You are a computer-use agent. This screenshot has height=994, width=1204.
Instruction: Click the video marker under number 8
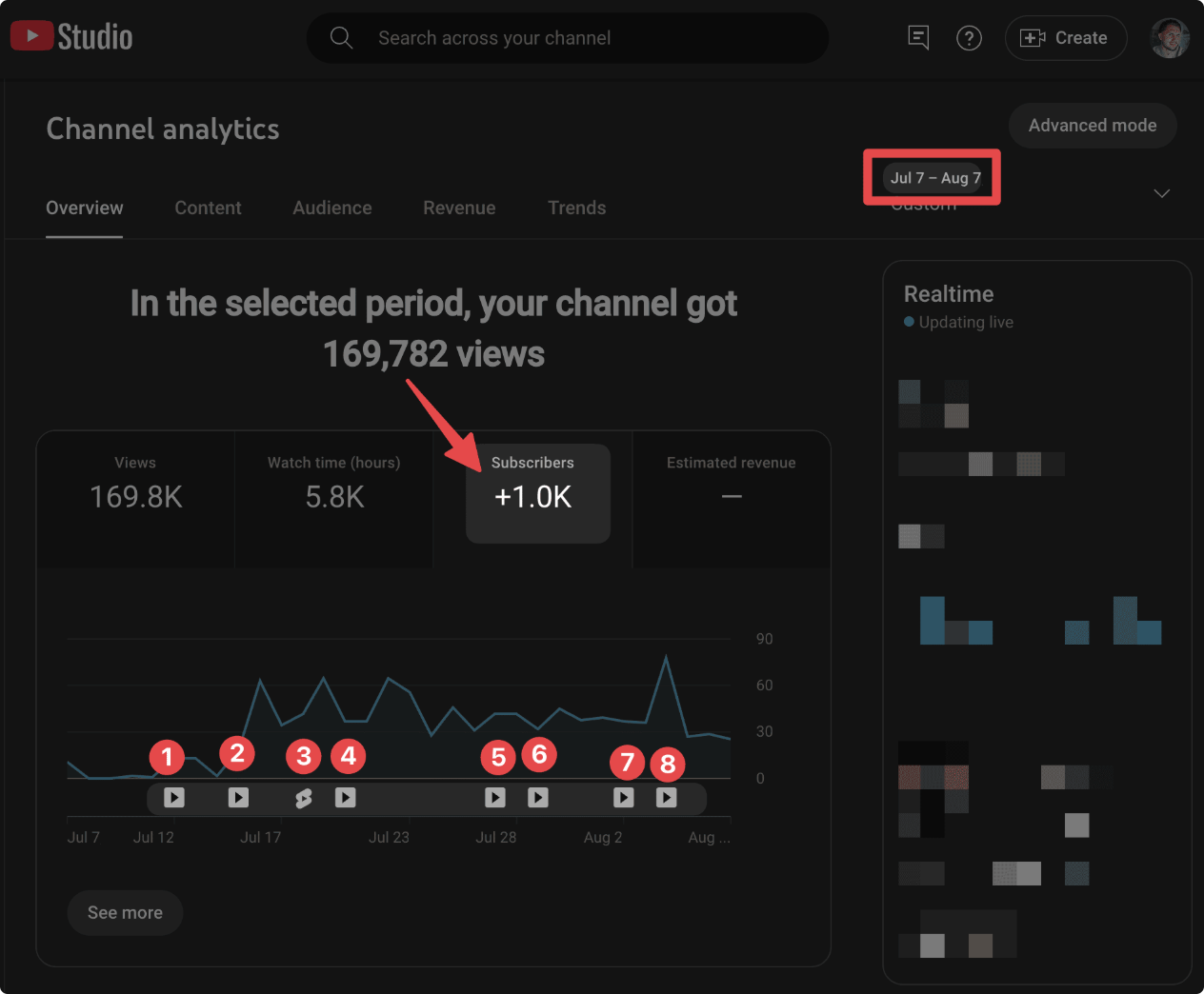(x=667, y=798)
